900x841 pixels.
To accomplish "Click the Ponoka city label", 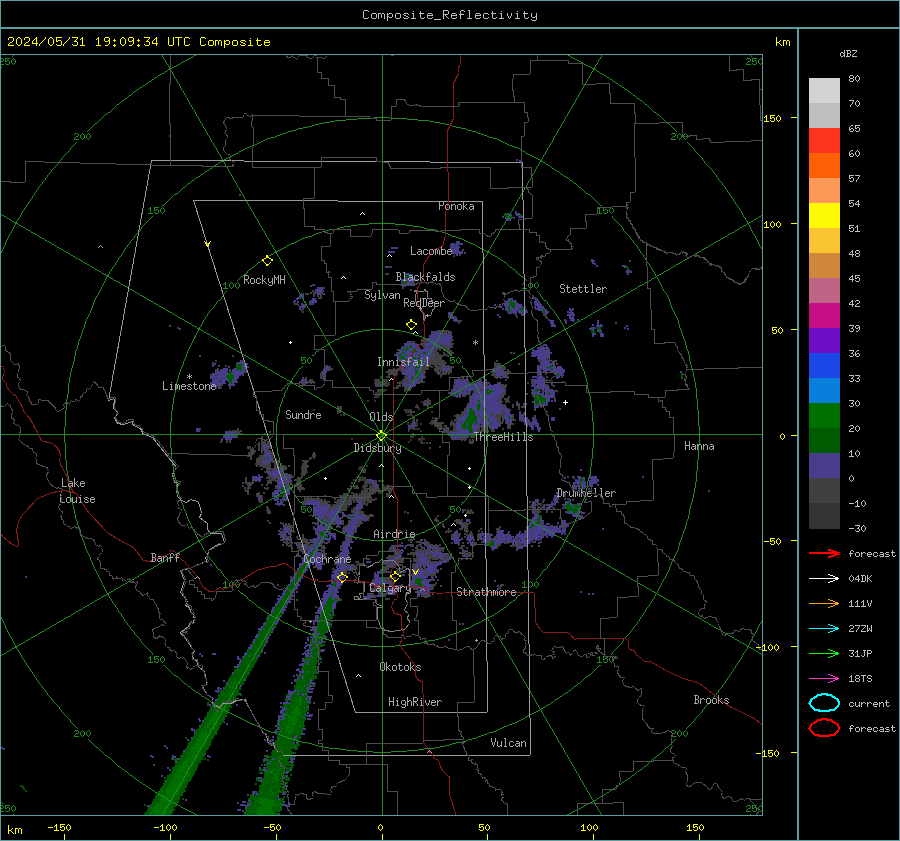I will (x=456, y=206).
